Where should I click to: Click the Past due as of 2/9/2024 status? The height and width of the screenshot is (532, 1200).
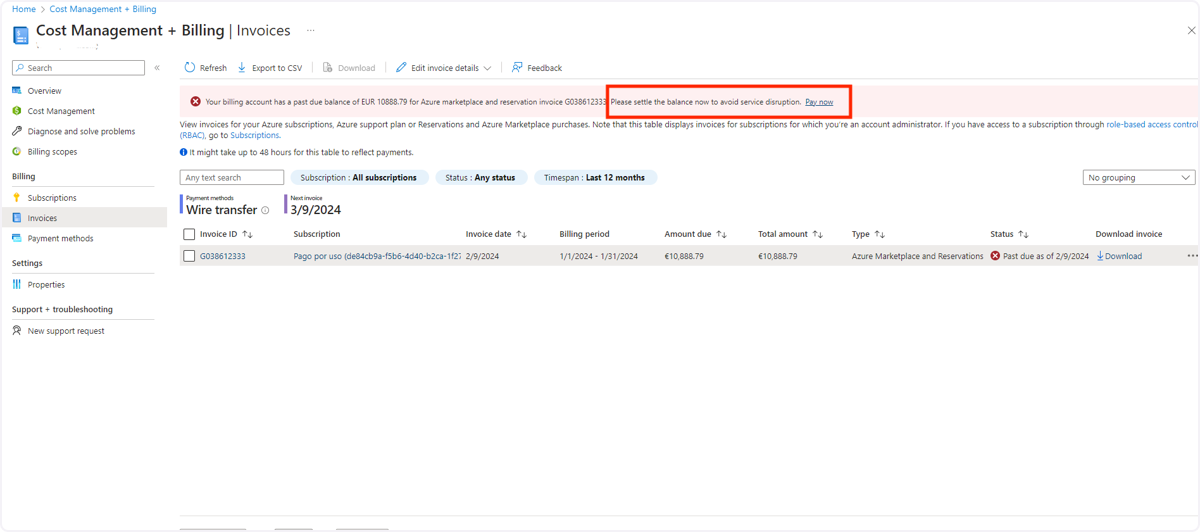pos(1039,256)
